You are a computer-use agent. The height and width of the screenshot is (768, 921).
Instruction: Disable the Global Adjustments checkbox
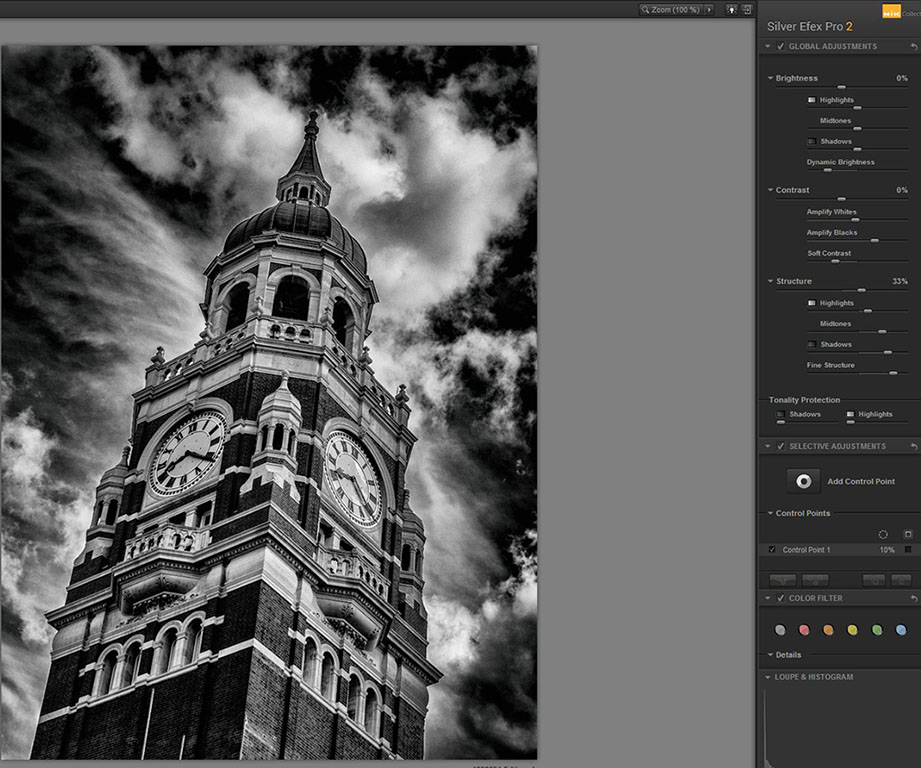780,47
